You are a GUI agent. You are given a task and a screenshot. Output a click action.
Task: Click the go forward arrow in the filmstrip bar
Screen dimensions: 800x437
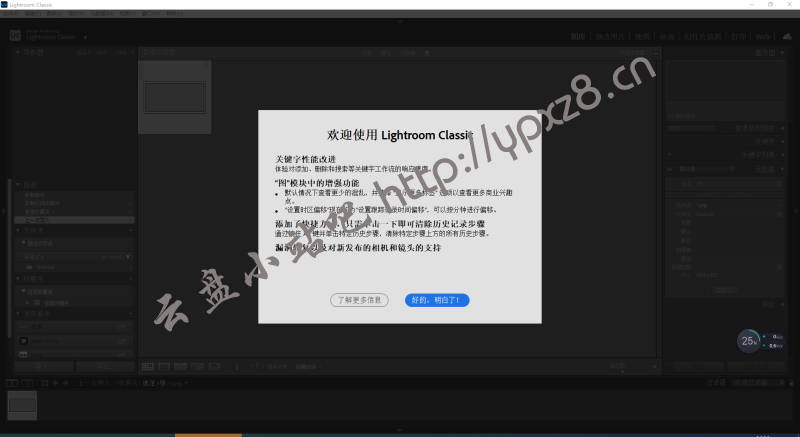[x=65, y=383]
